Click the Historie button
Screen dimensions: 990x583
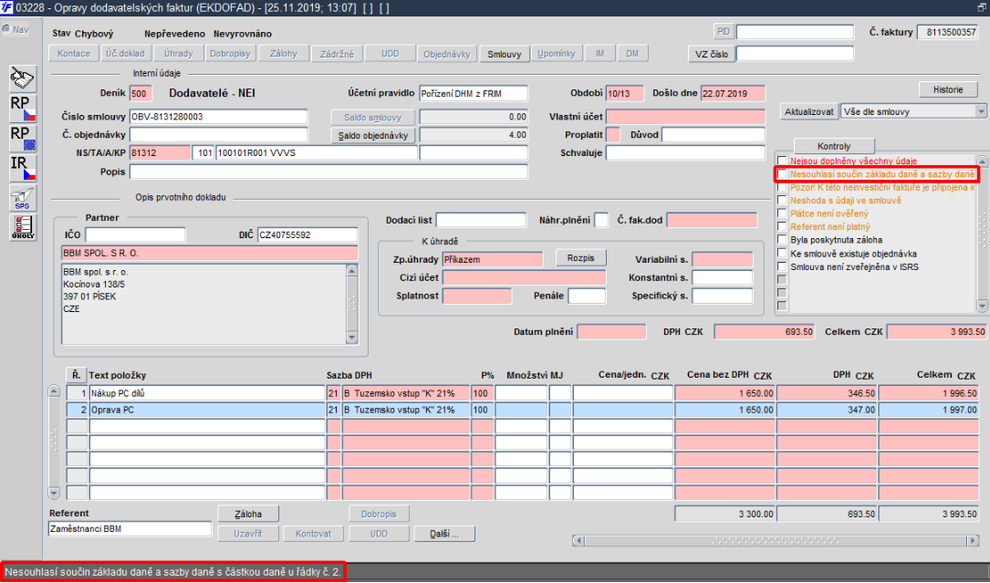click(x=947, y=90)
